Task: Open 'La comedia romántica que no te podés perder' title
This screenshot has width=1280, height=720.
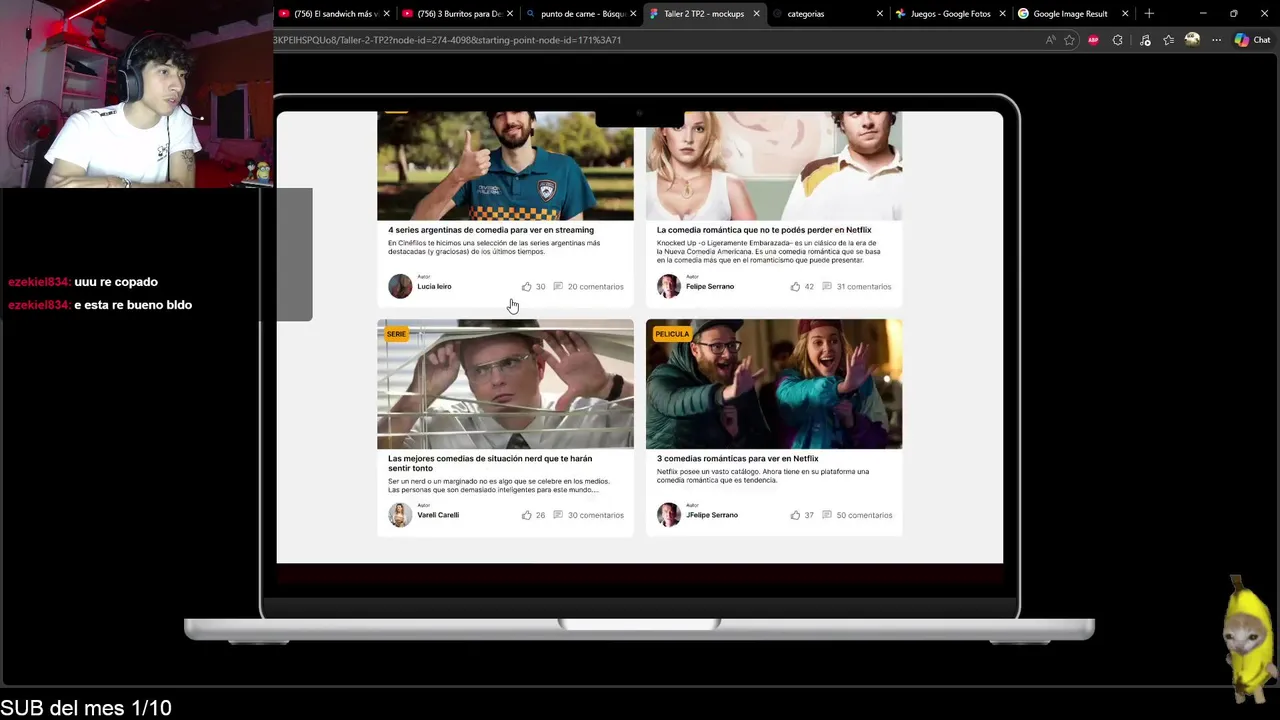Action: (x=764, y=230)
